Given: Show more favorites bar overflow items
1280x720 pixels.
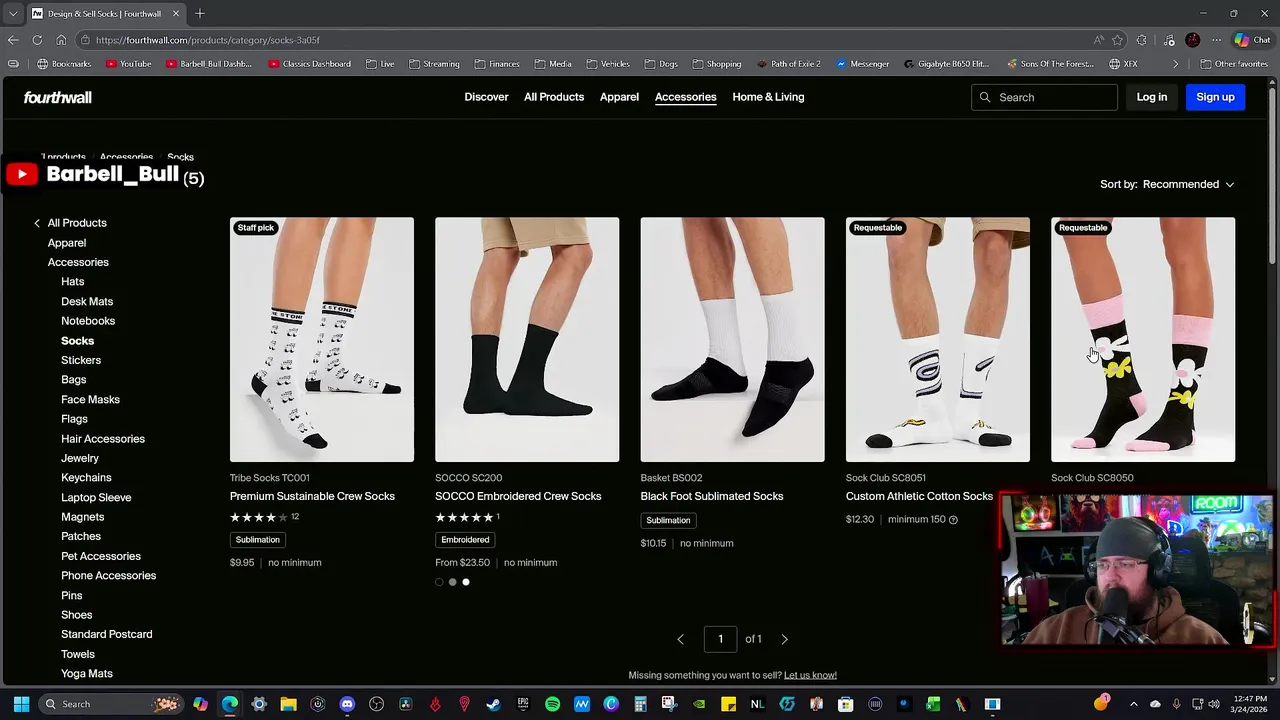Looking at the screenshot, I should point(1176,64).
